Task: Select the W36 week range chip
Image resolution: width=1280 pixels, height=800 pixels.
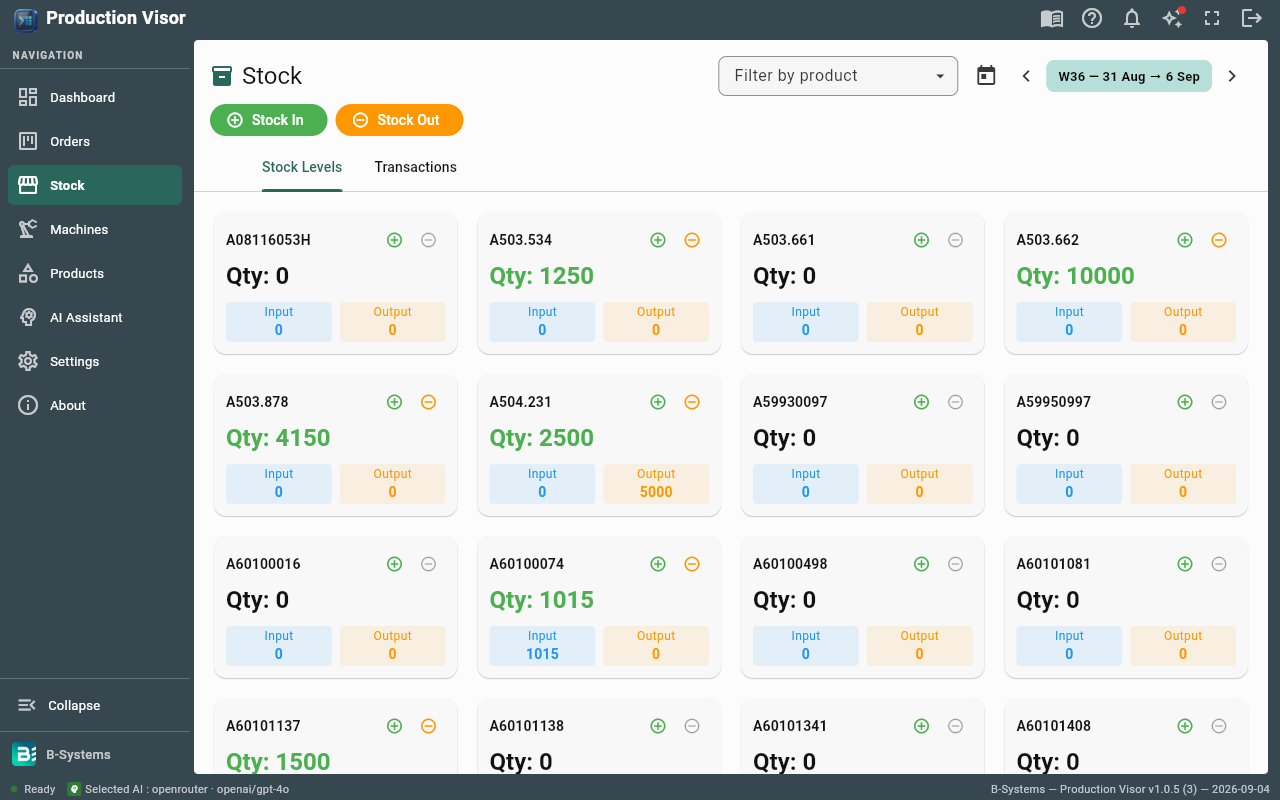Action: coord(1129,76)
